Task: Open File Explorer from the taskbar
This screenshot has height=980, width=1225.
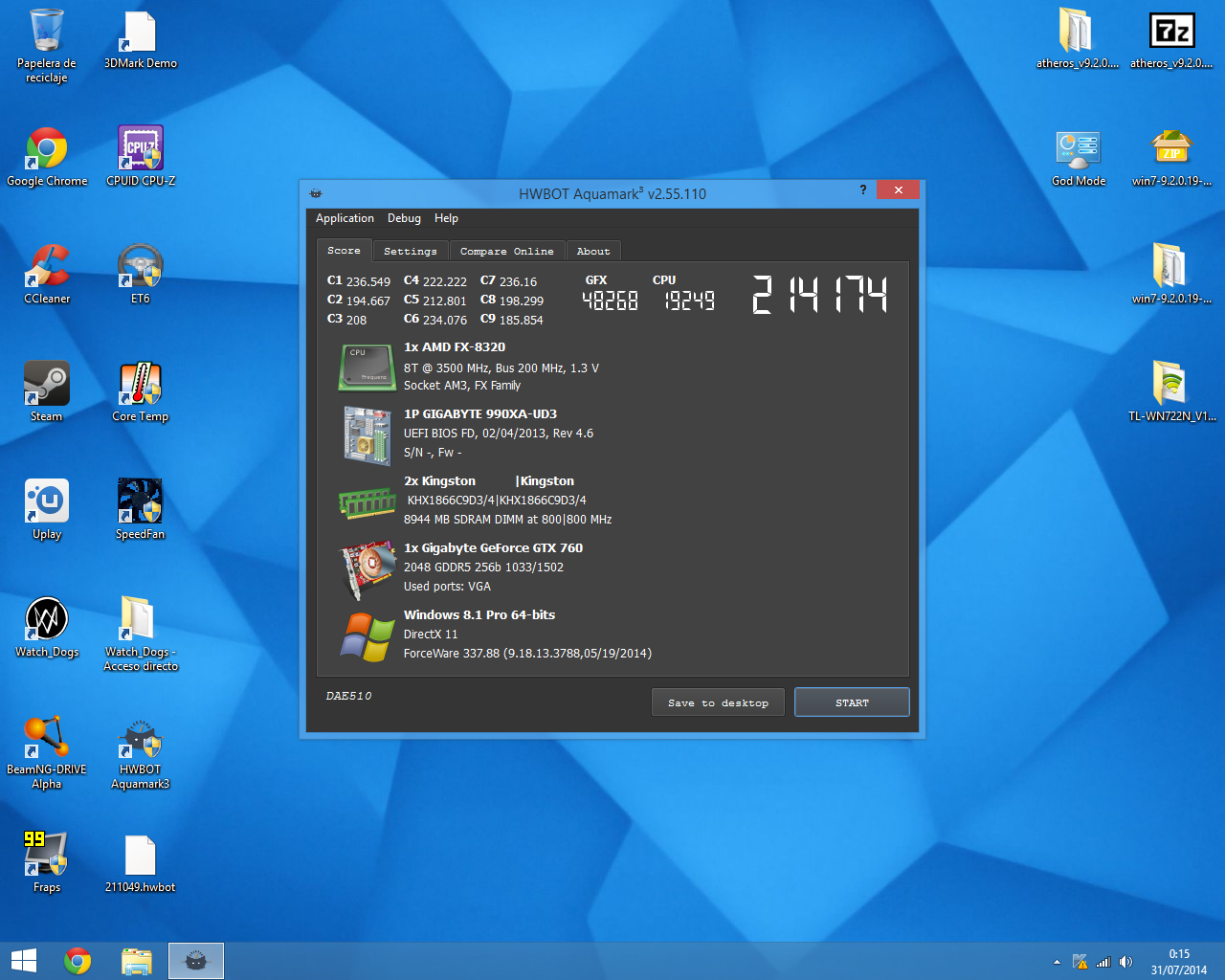Action: coord(137,961)
